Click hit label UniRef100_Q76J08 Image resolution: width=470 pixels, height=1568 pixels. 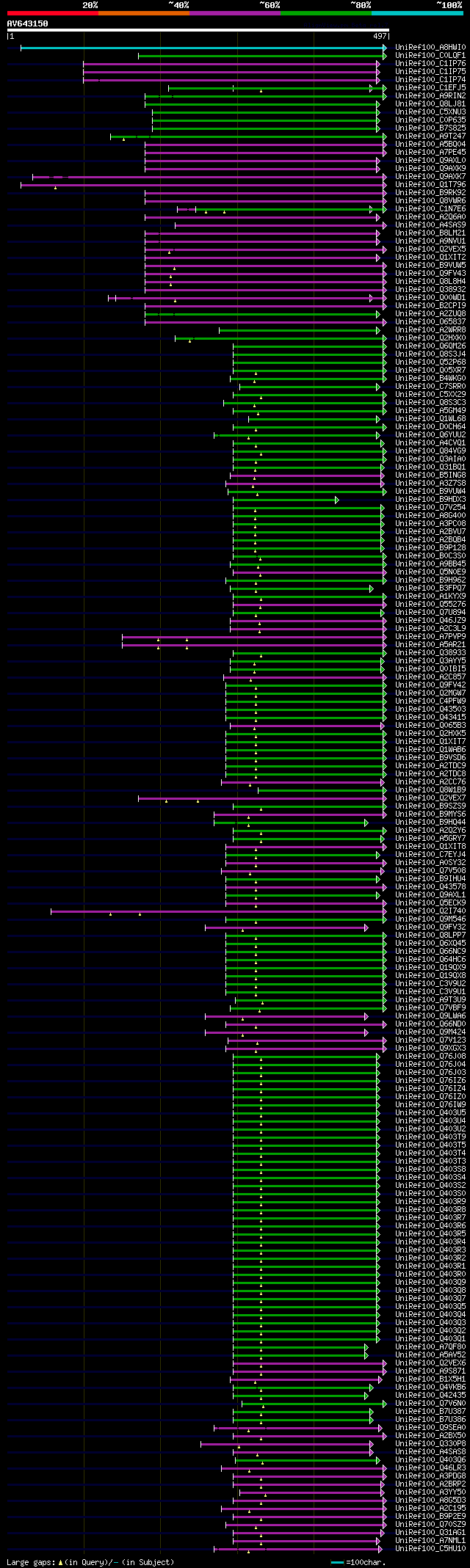(430, 1057)
